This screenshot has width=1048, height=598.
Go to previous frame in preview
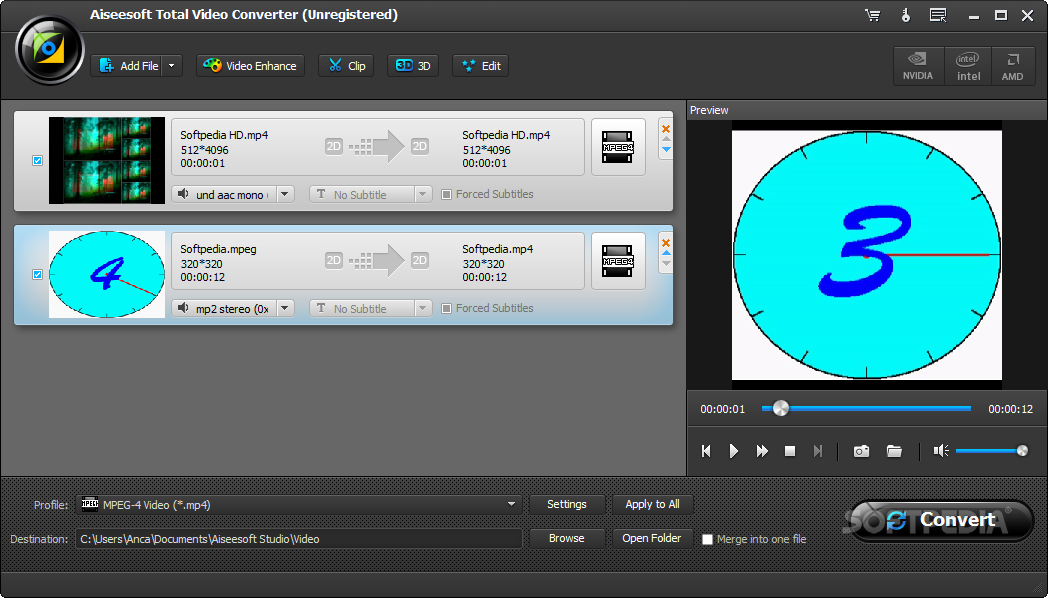click(706, 451)
